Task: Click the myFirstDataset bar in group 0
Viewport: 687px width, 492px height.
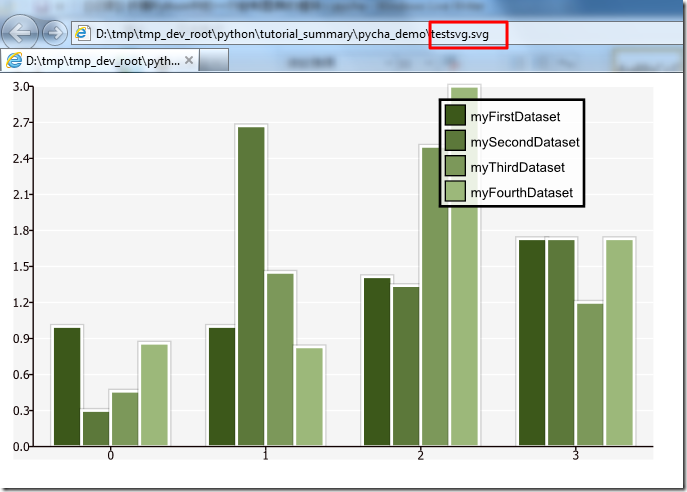Action: tap(67, 386)
